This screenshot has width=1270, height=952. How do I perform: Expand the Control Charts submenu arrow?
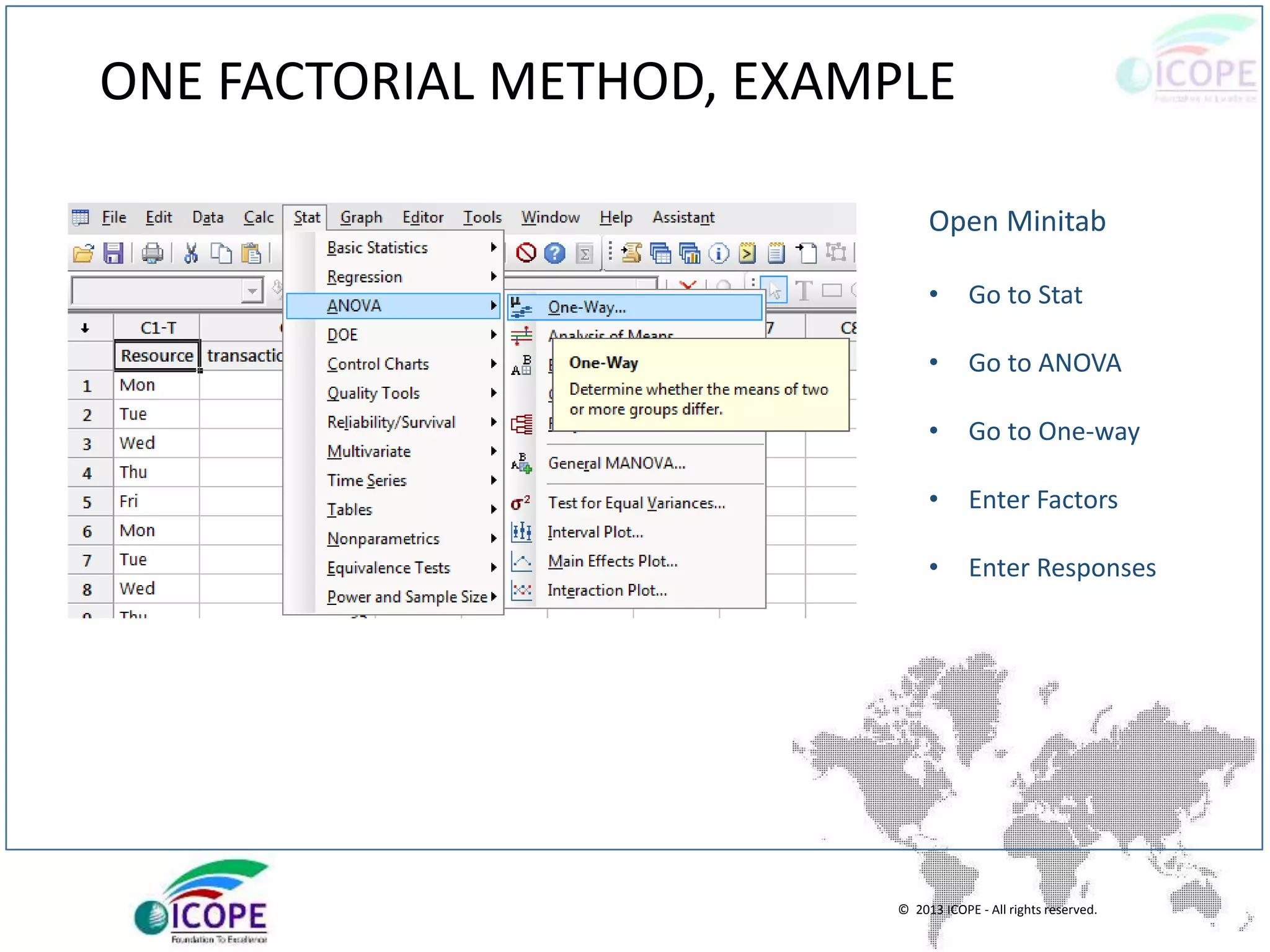tap(494, 364)
